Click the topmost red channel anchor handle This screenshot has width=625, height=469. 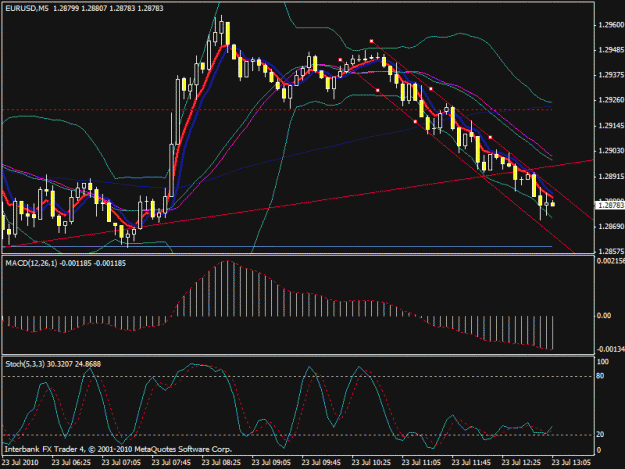coord(371,41)
